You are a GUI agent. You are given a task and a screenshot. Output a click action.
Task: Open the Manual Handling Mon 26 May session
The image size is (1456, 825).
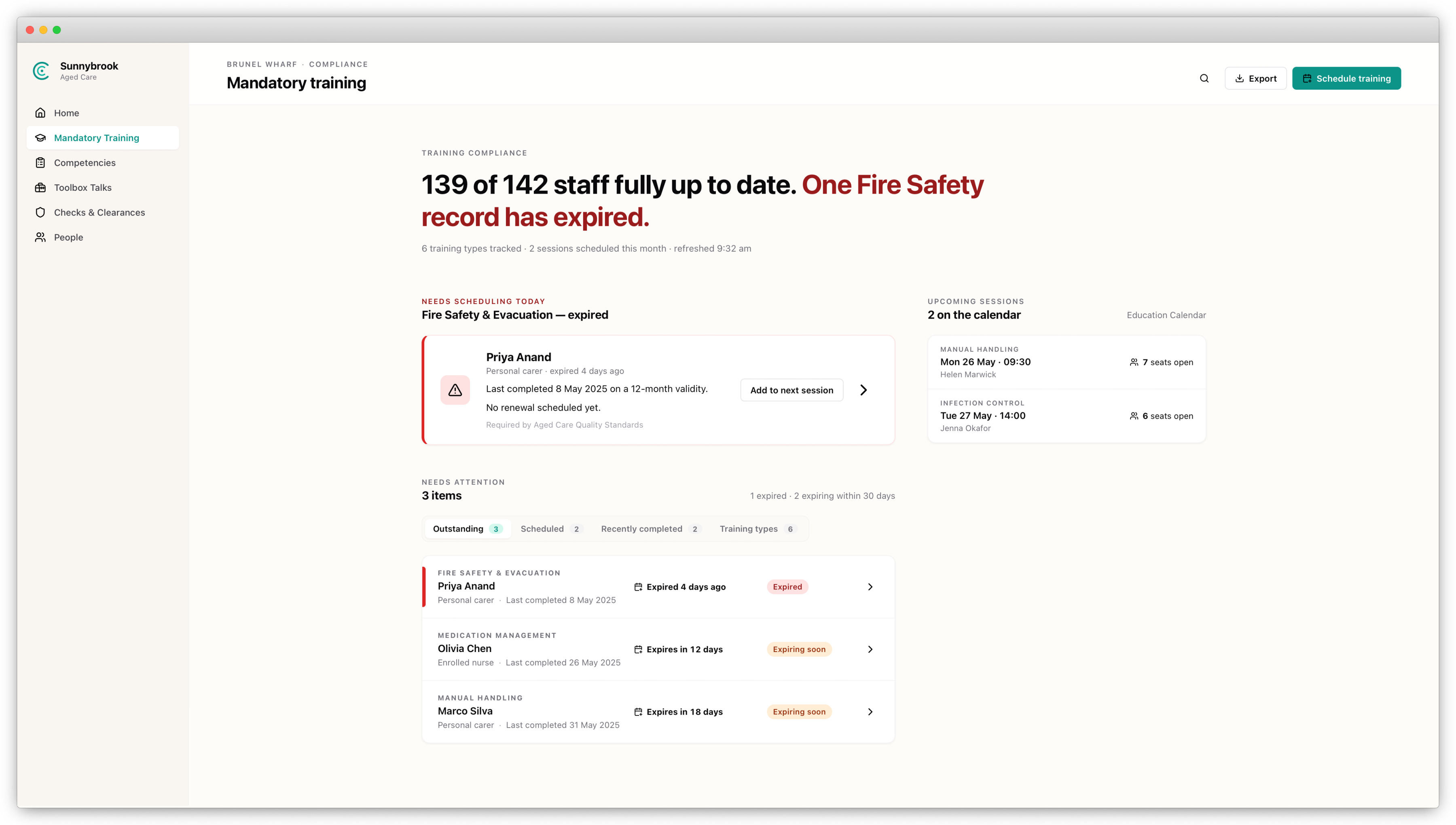(x=1066, y=362)
